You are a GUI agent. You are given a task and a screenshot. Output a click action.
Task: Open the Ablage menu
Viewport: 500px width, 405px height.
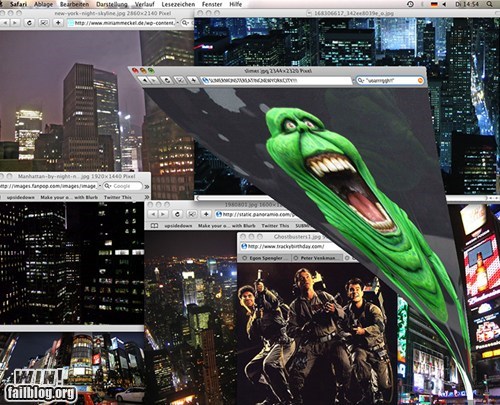tap(43, 4)
